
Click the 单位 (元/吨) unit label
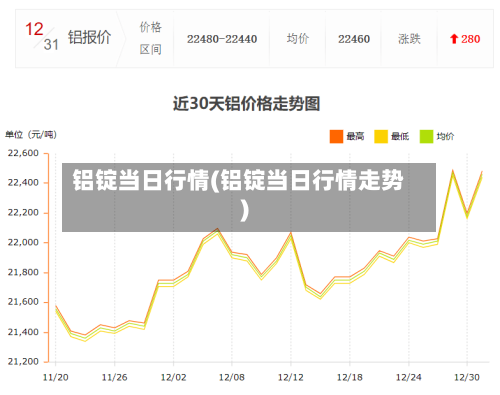click(31, 135)
